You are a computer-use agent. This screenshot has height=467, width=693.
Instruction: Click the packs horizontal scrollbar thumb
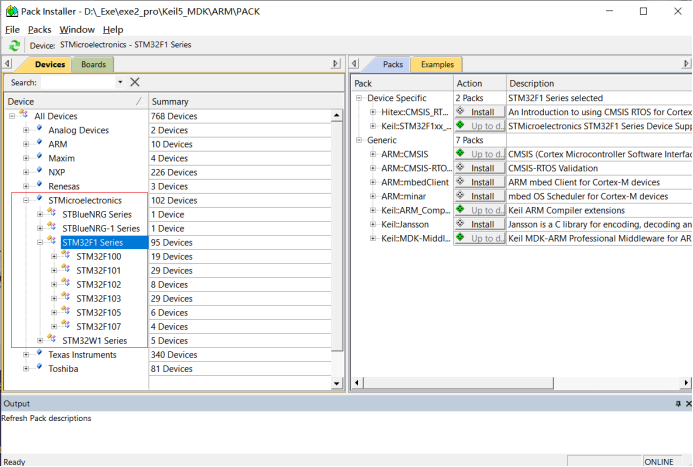[458, 383]
